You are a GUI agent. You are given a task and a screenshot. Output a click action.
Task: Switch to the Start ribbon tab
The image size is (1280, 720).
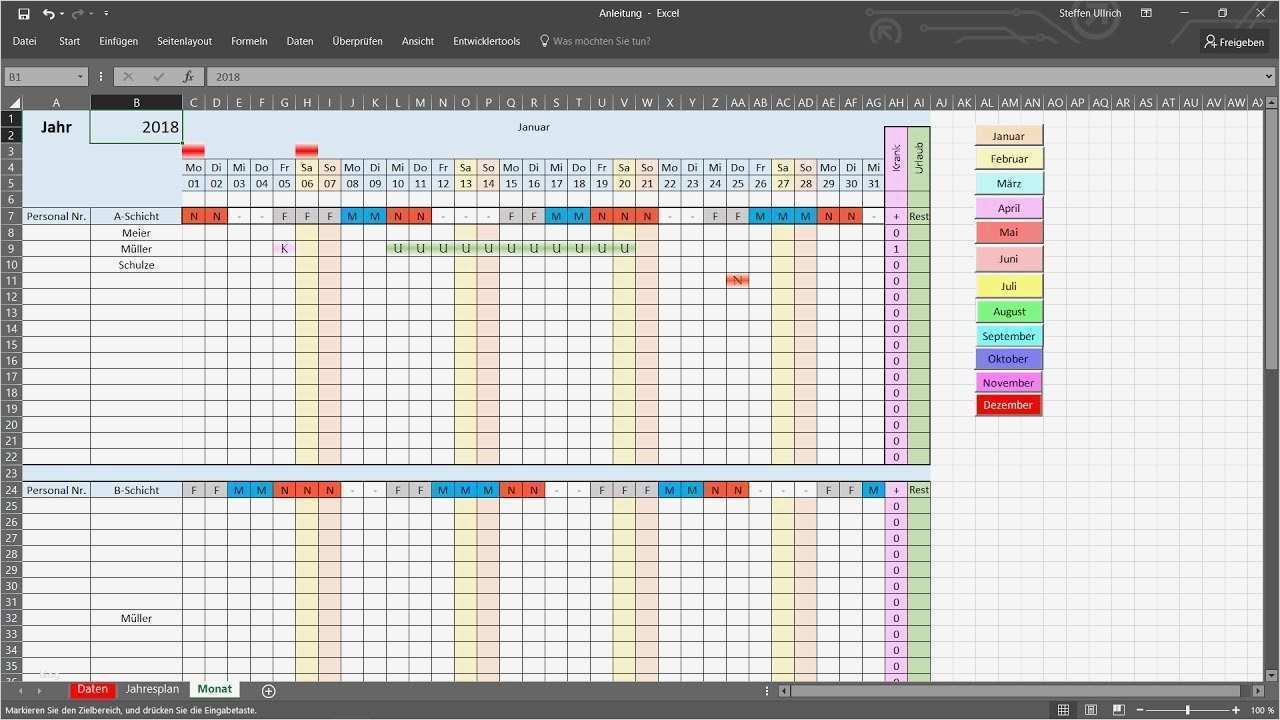click(x=70, y=42)
